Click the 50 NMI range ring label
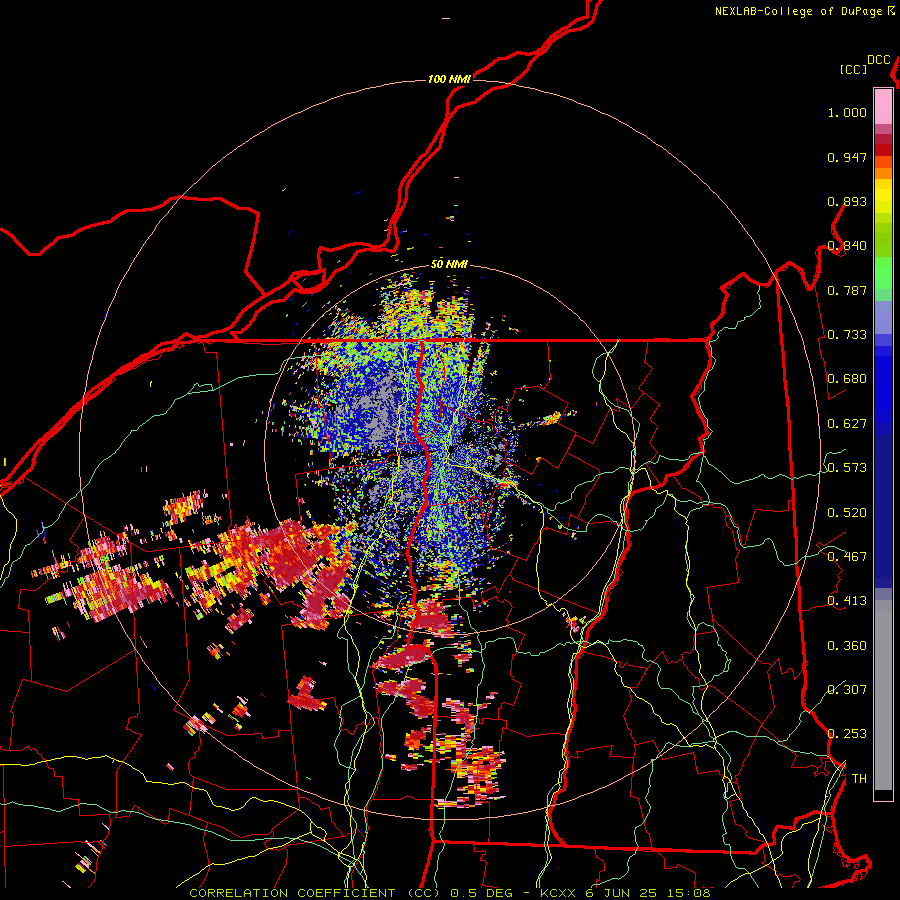Screen dimensions: 900x900 pos(449,265)
